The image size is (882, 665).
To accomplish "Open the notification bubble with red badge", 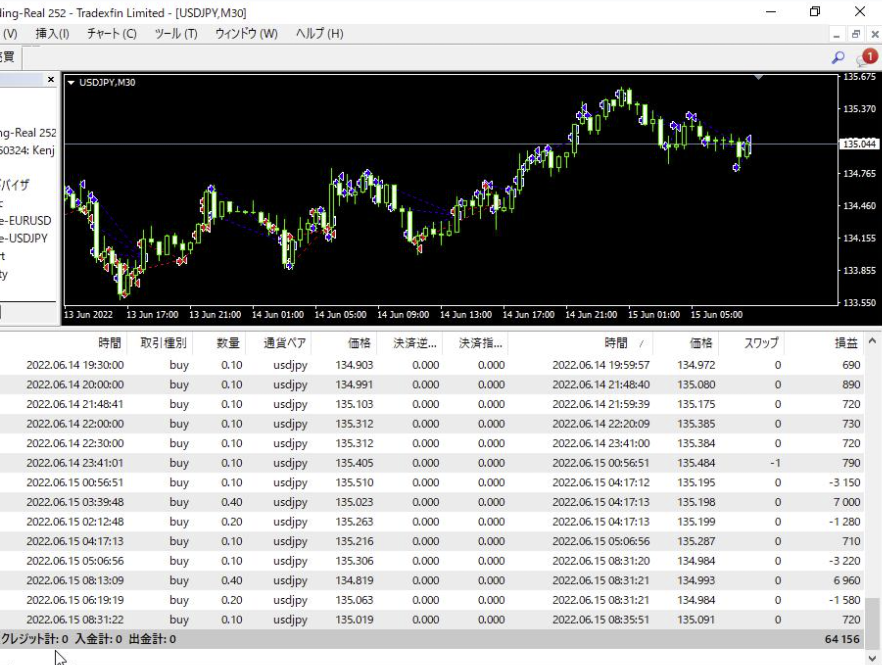I will point(867,57).
